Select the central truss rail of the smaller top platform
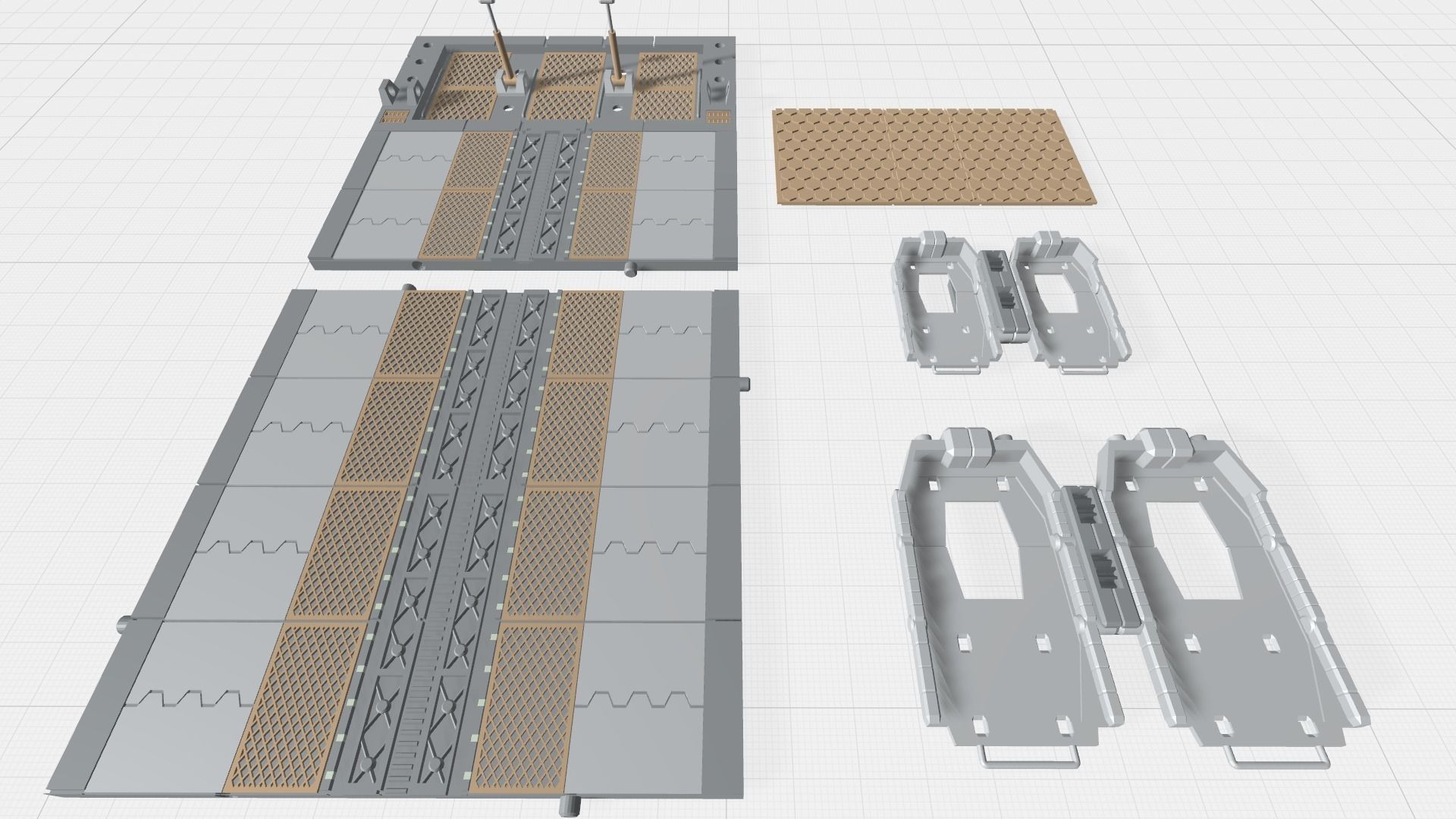This screenshot has height=819, width=1456. point(540,193)
